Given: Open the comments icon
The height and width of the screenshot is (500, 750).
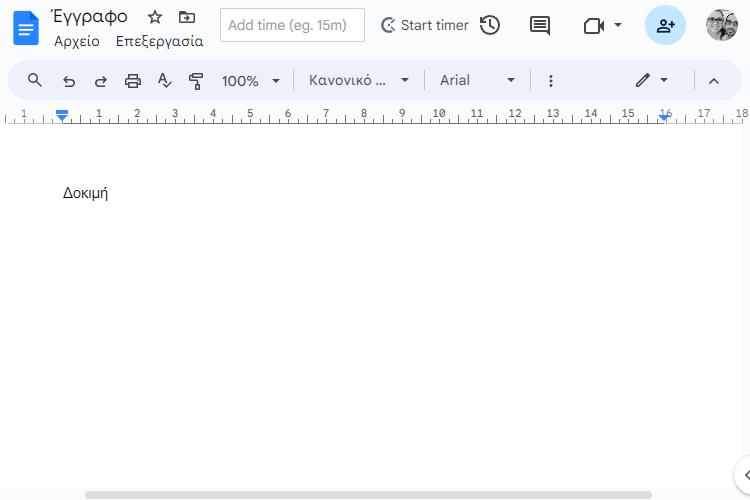Looking at the screenshot, I should [x=540, y=25].
